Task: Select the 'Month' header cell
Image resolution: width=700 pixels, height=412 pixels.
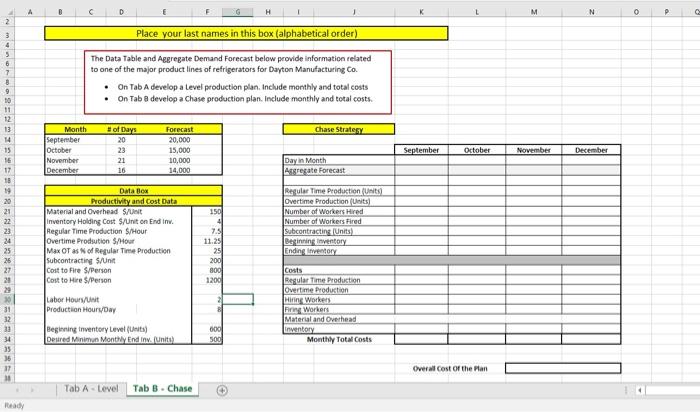Action: point(75,129)
